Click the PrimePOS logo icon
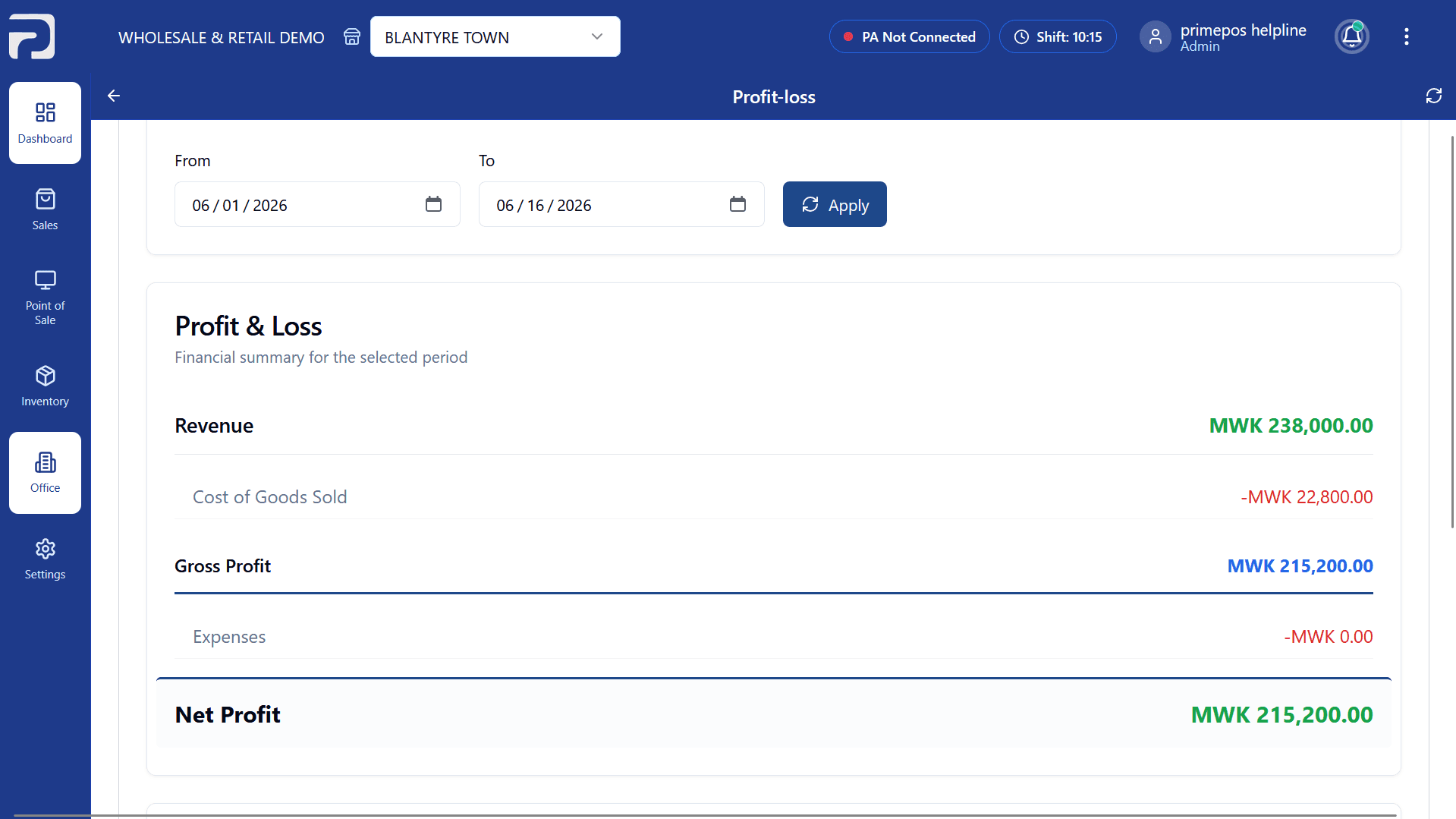Screen dimensions: 1456x819 [32, 36]
